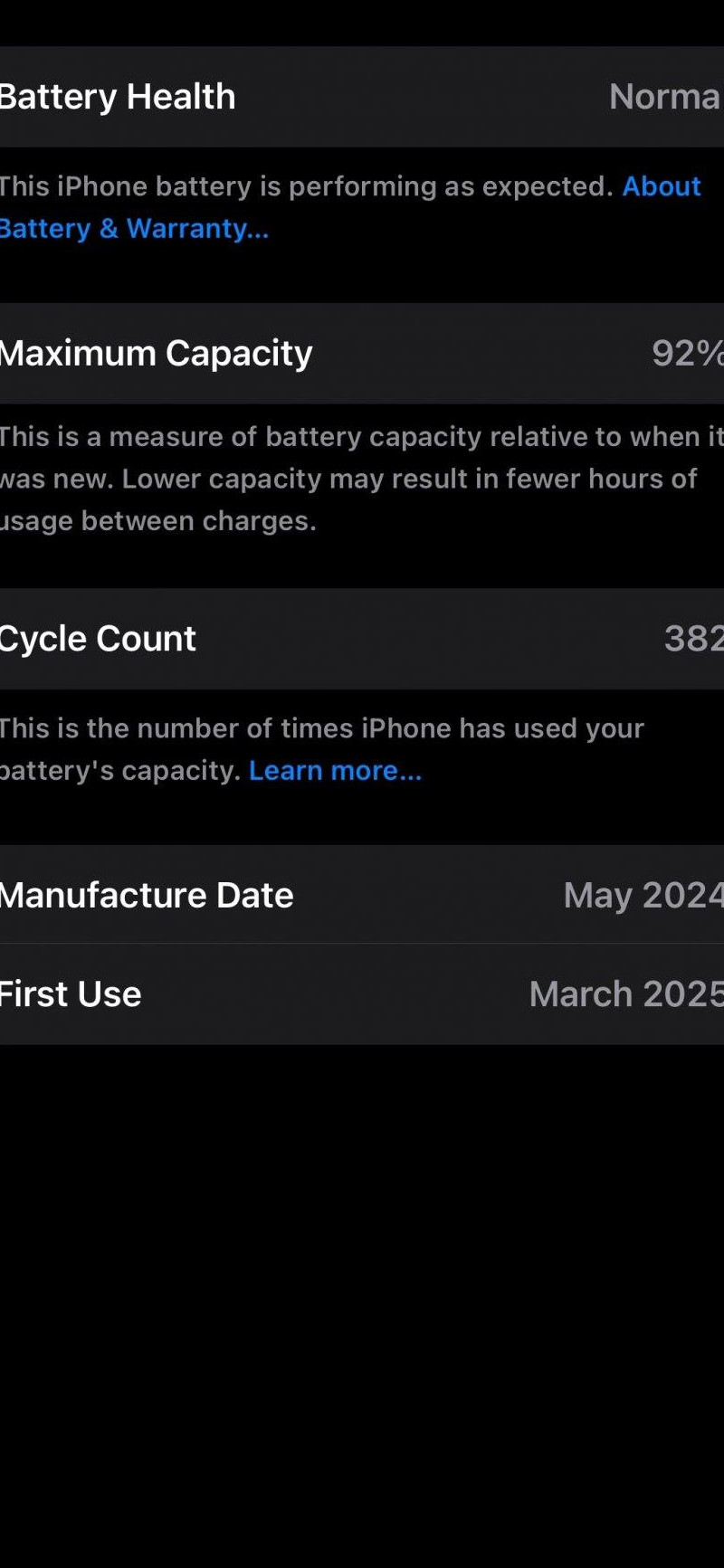This screenshot has height=1568, width=724.
Task: Tap the March 2025 first use value
Action: [625, 993]
